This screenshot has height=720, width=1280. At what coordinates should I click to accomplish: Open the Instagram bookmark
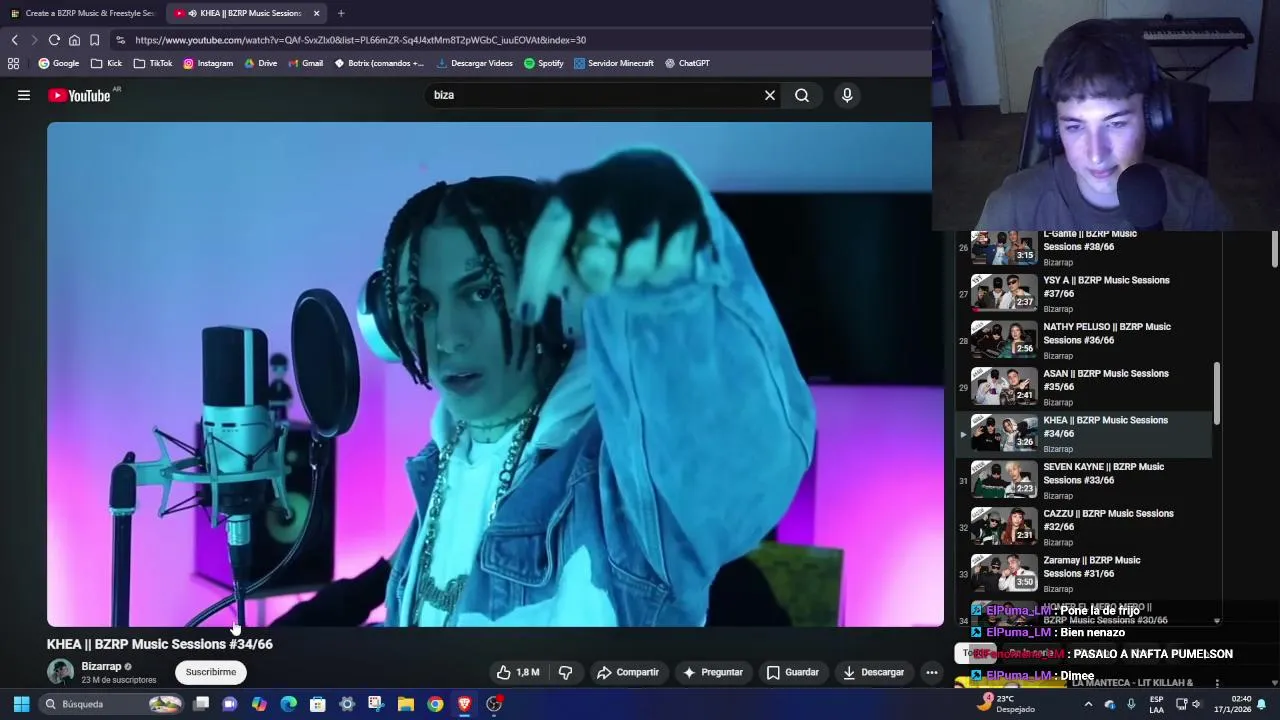208,63
